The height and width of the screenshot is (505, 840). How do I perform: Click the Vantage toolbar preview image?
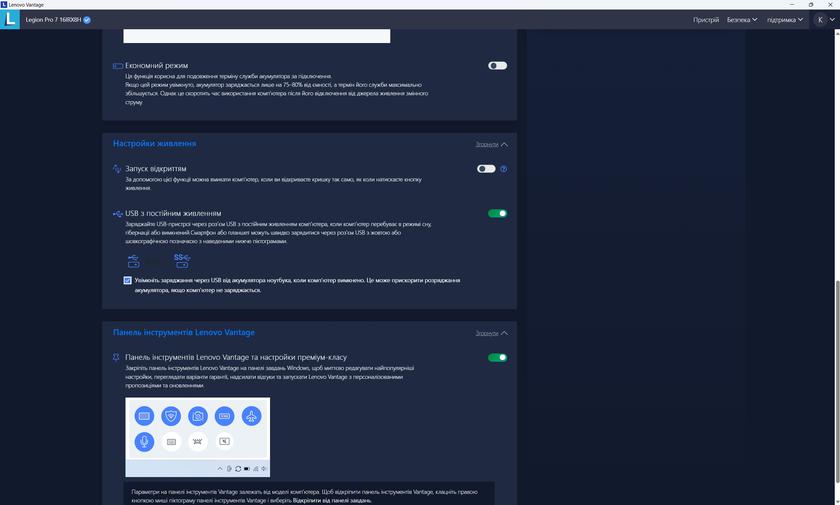[198, 437]
